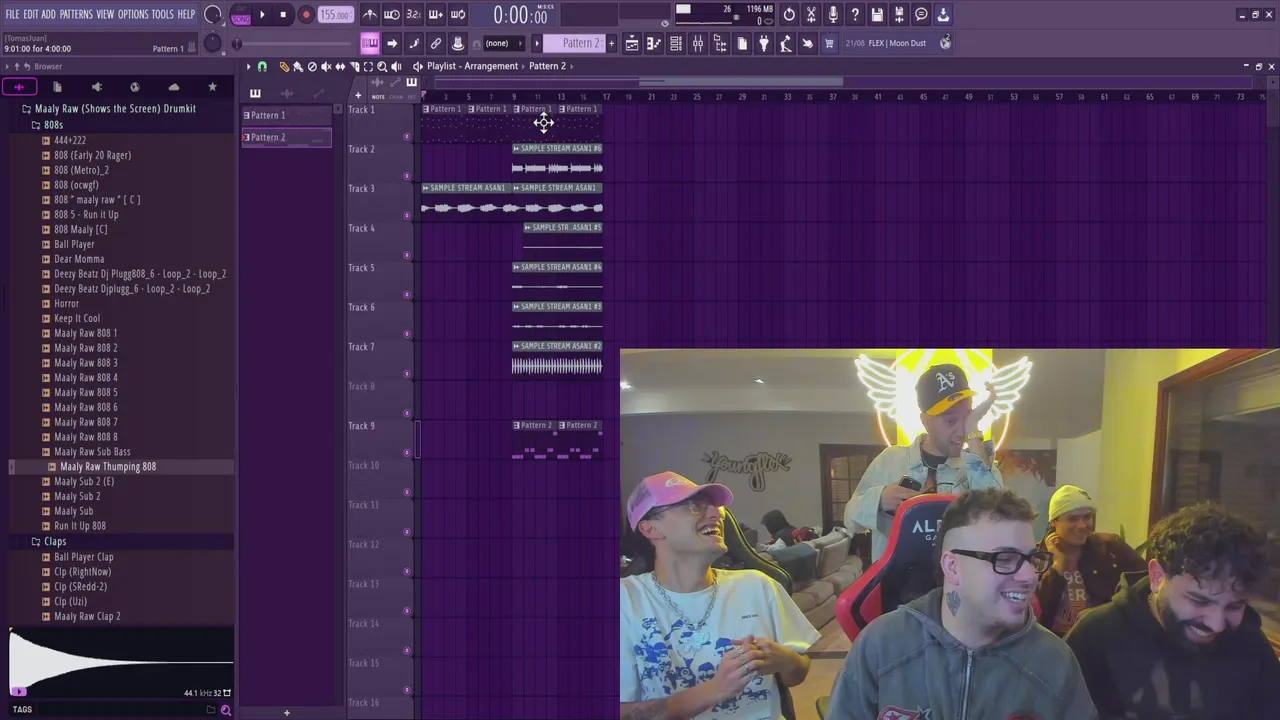This screenshot has width=1280, height=720.
Task: Enable wait for input before recording
Action: 392,15
